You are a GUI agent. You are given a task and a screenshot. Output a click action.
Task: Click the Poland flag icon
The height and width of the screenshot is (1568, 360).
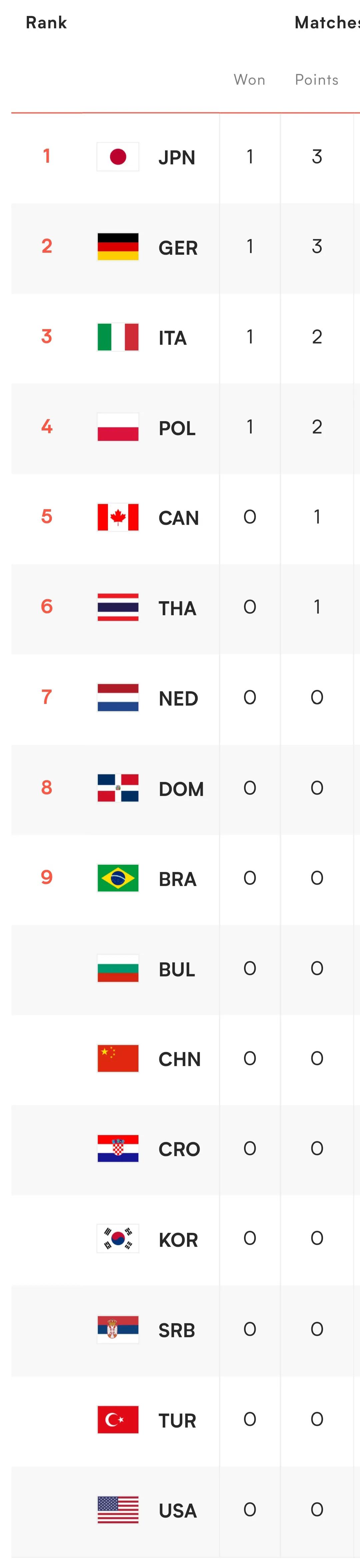118,427
